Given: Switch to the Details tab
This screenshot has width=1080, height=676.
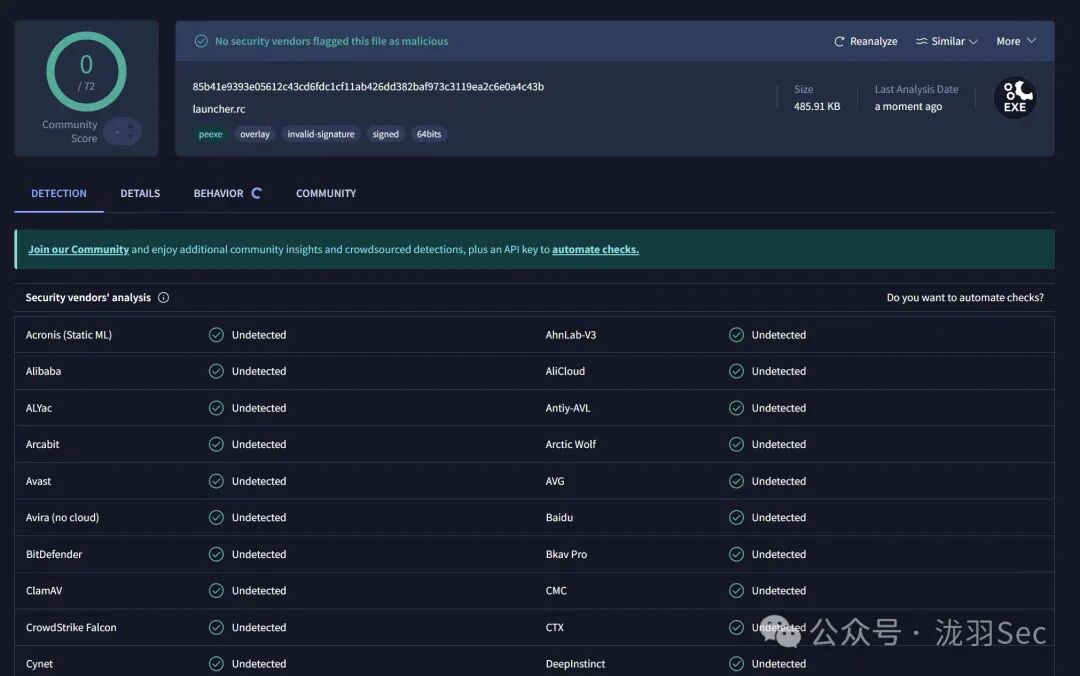Looking at the screenshot, I should tap(140, 194).
